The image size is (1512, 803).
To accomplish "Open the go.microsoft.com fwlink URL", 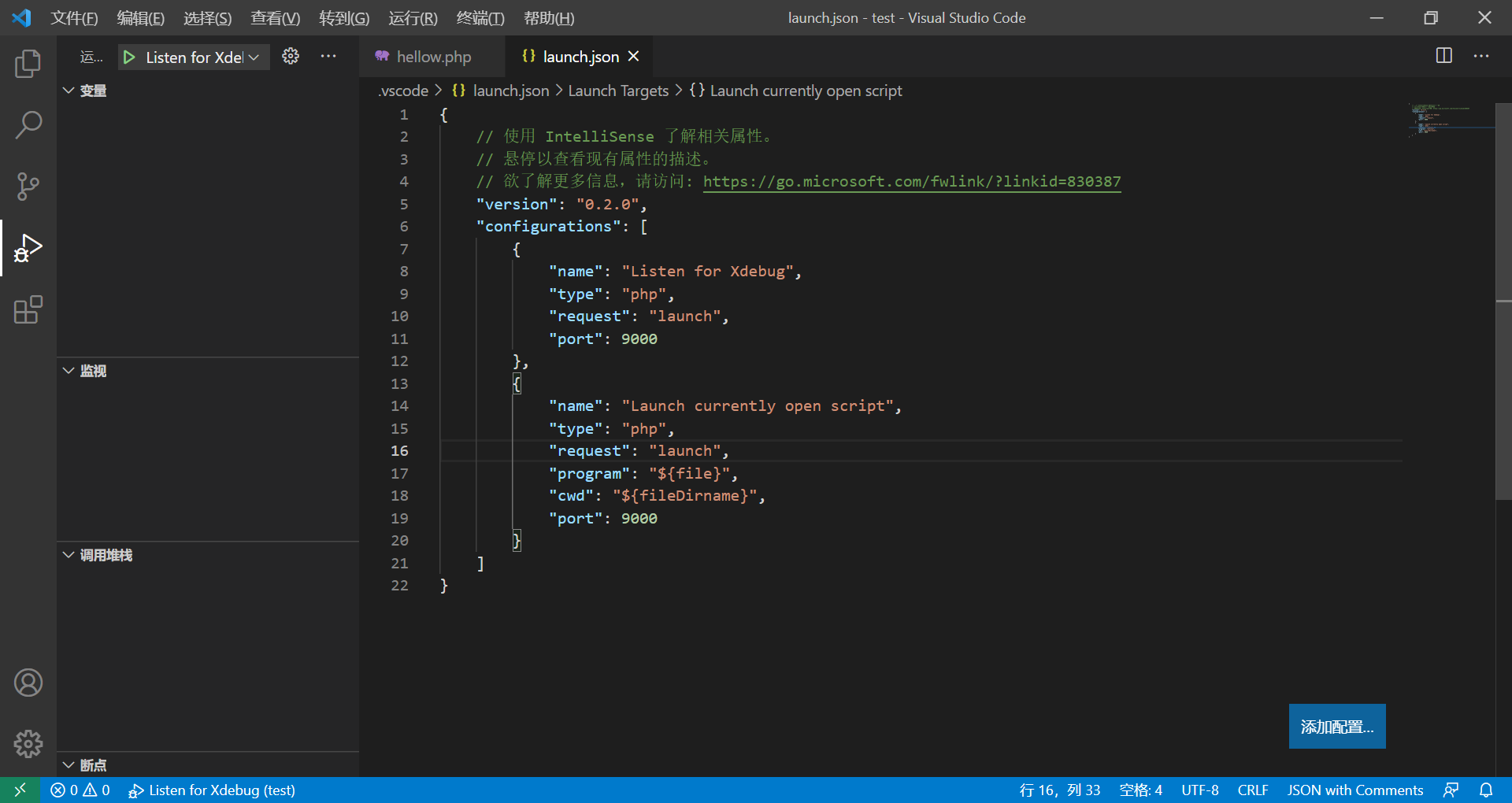I will 911,182.
